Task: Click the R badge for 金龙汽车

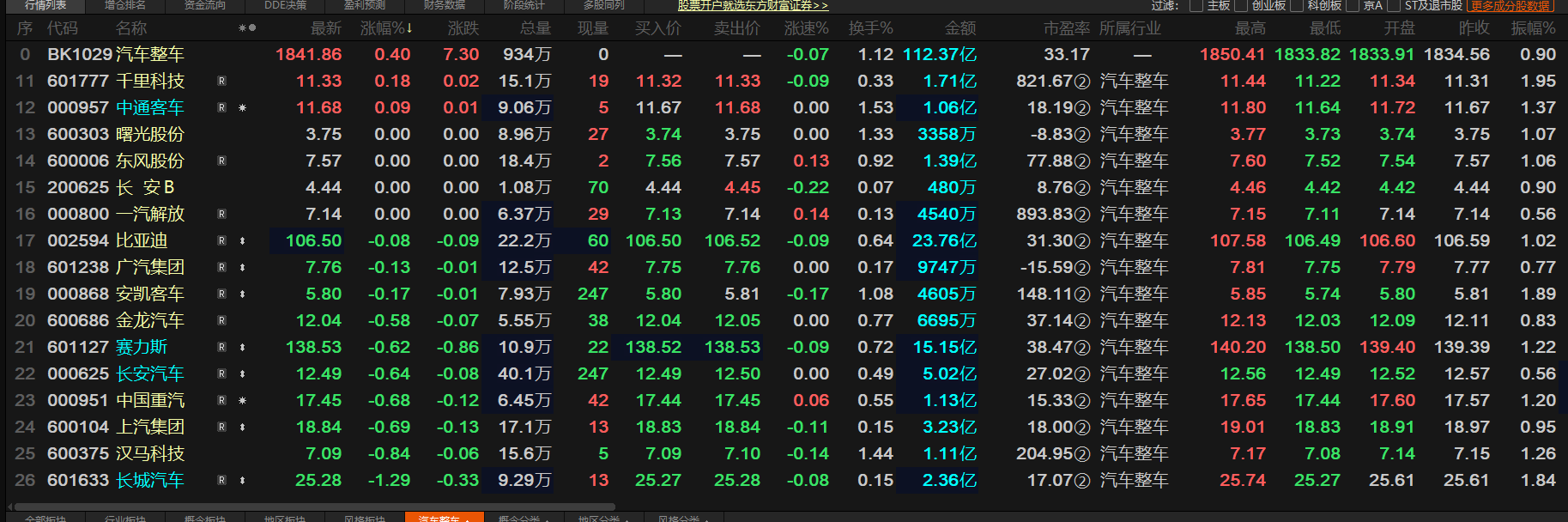Action: click(x=221, y=321)
